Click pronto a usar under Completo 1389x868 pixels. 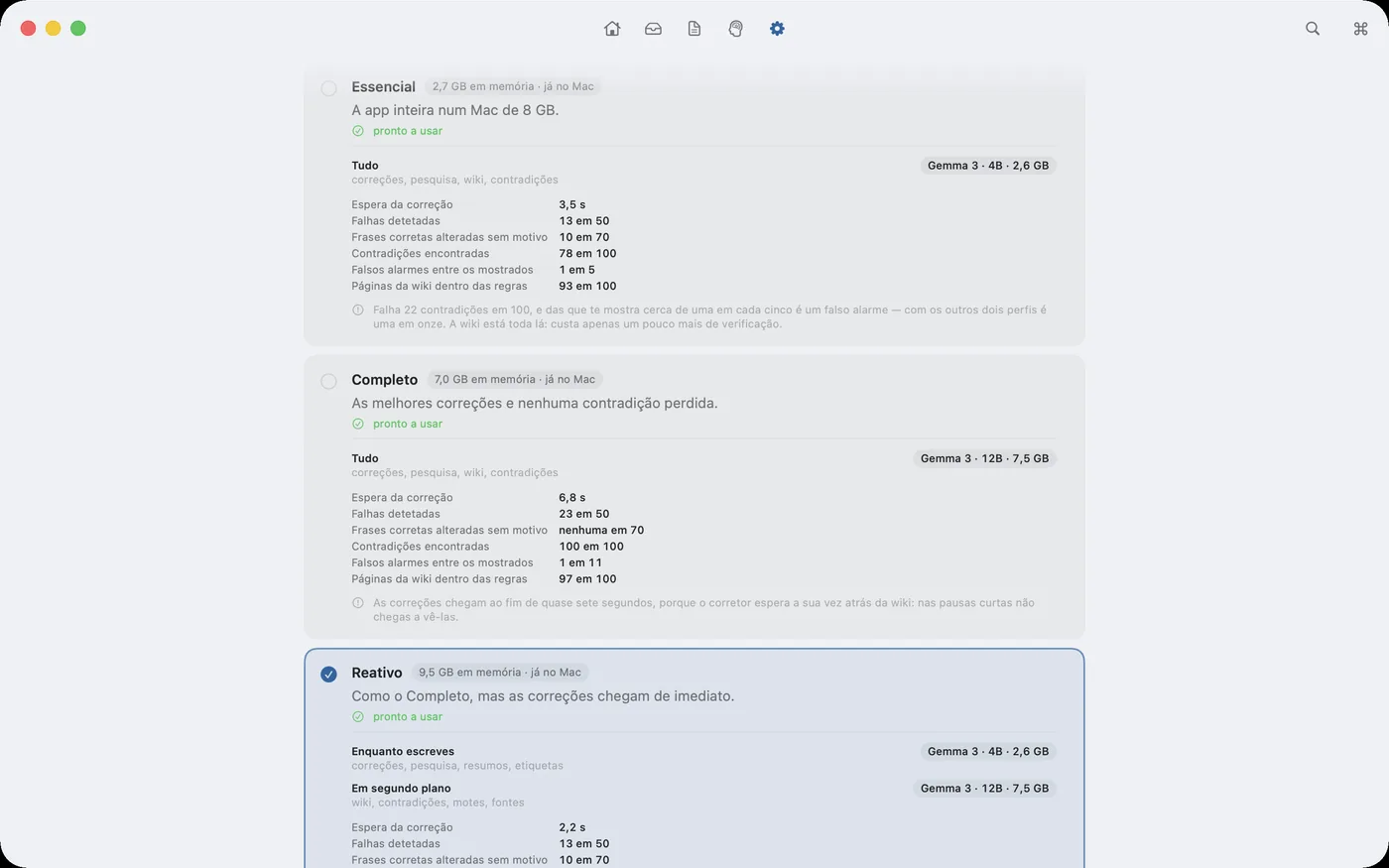click(x=408, y=424)
